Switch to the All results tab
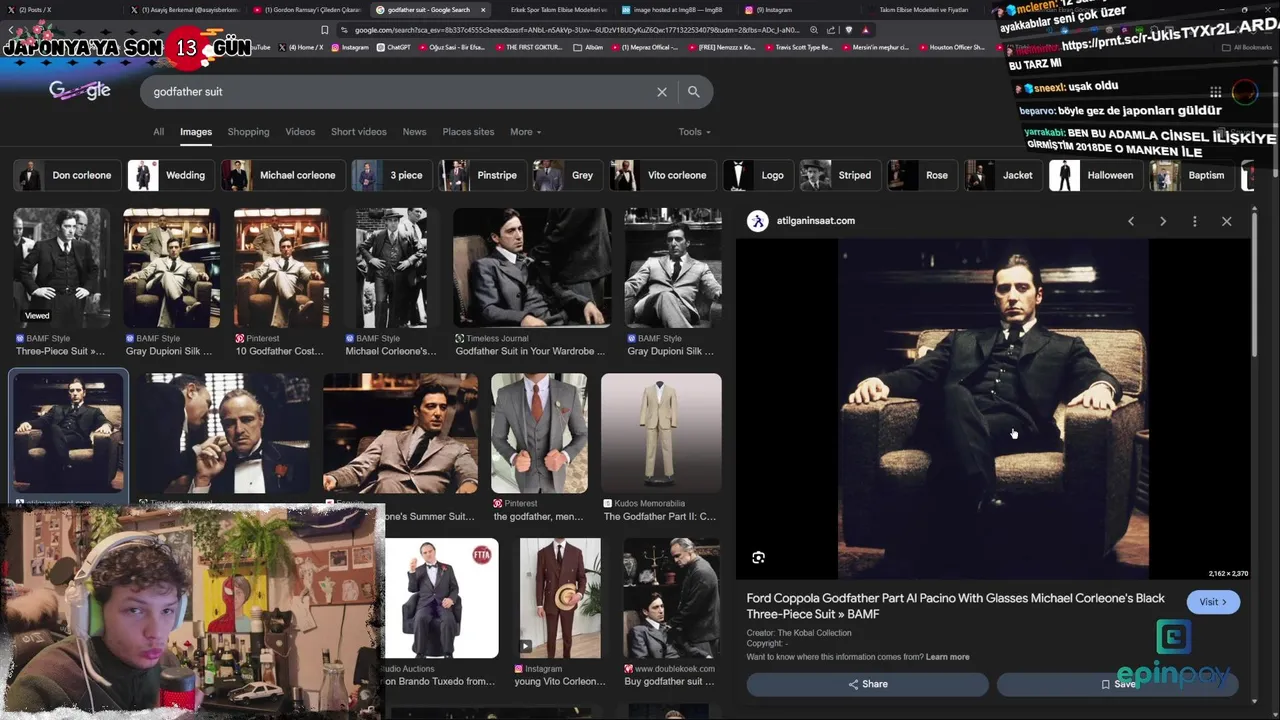The image size is (1280, 720). tap(158, 132)
